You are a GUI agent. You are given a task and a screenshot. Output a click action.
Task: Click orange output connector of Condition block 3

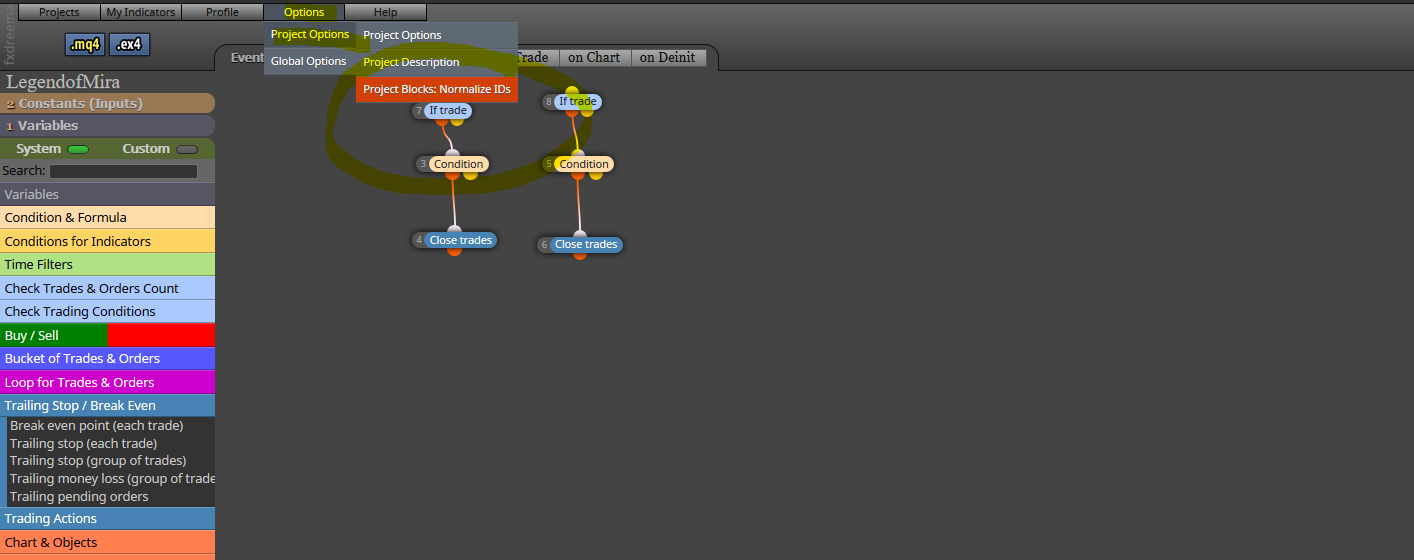click(x=452, y=174)
